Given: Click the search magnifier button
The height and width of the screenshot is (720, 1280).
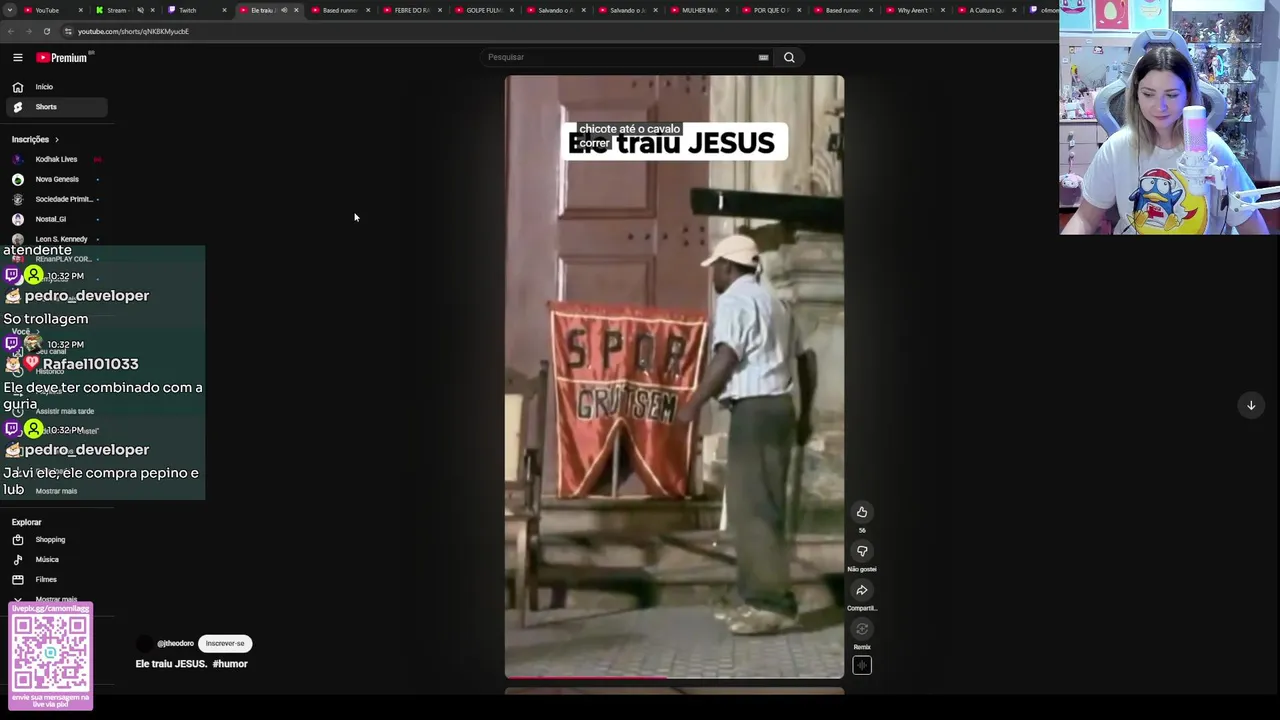Looking at the screenshot, I should [789, 57].
